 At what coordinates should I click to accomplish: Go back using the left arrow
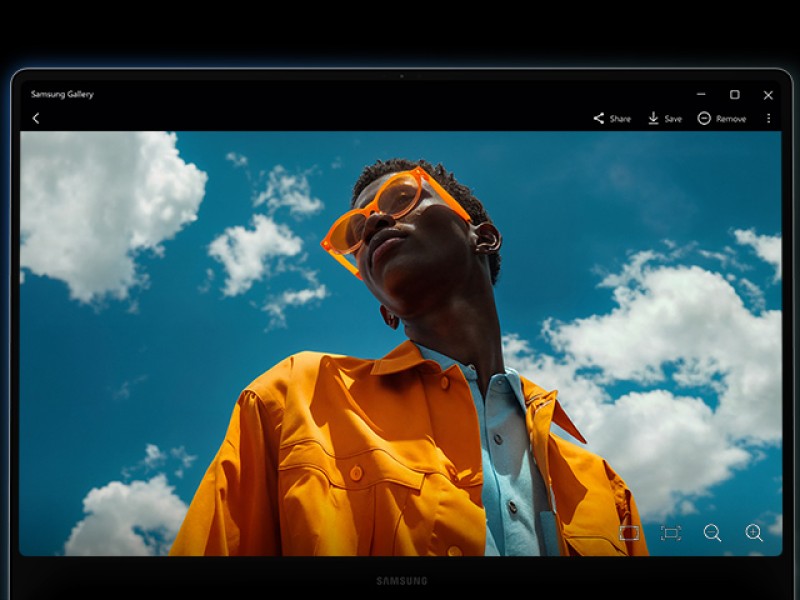(x=36, y=118)
